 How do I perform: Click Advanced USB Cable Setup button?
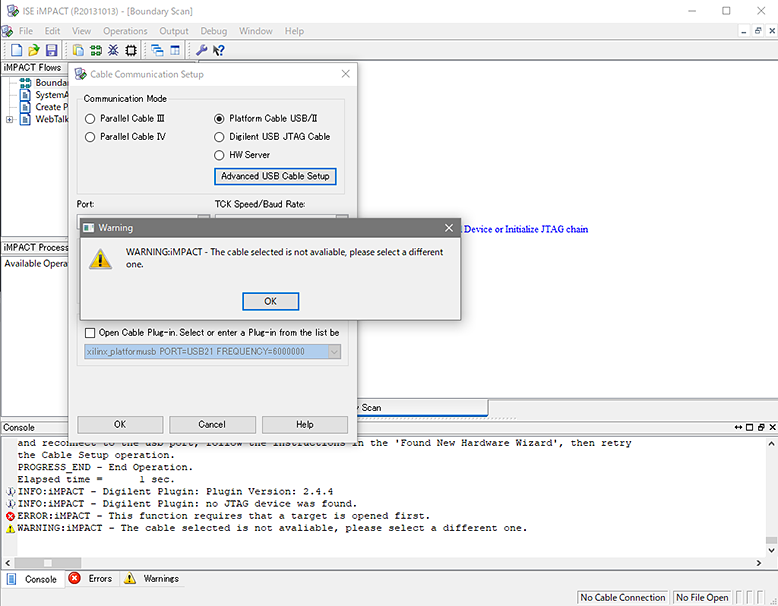tap(275, 176)
